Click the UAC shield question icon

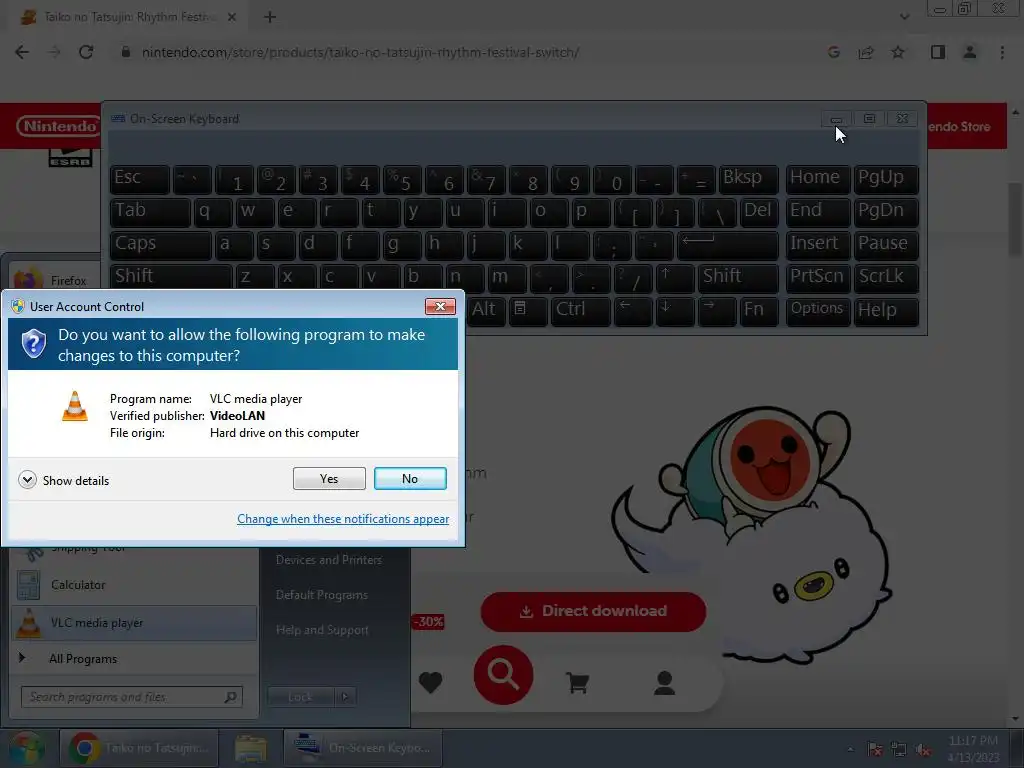33,344
